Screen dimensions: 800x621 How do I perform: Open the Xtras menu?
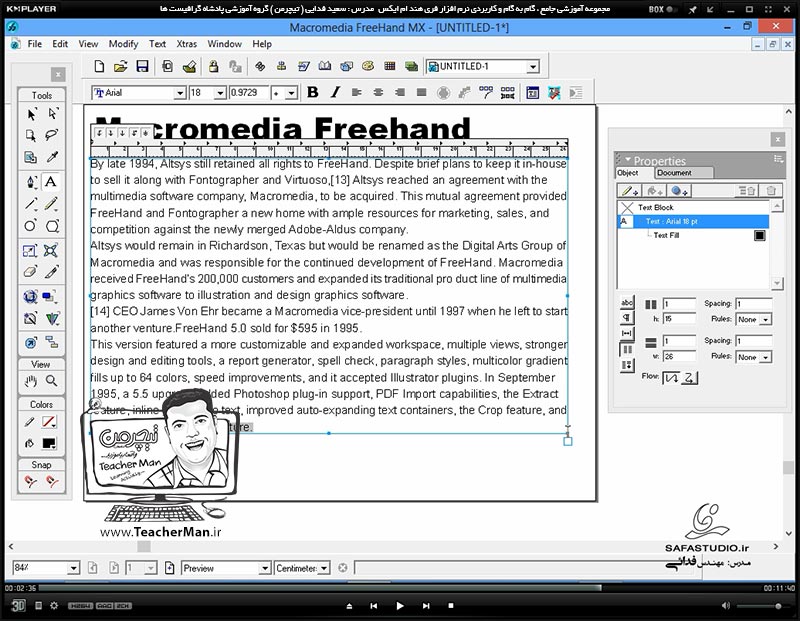coord(186,44)
